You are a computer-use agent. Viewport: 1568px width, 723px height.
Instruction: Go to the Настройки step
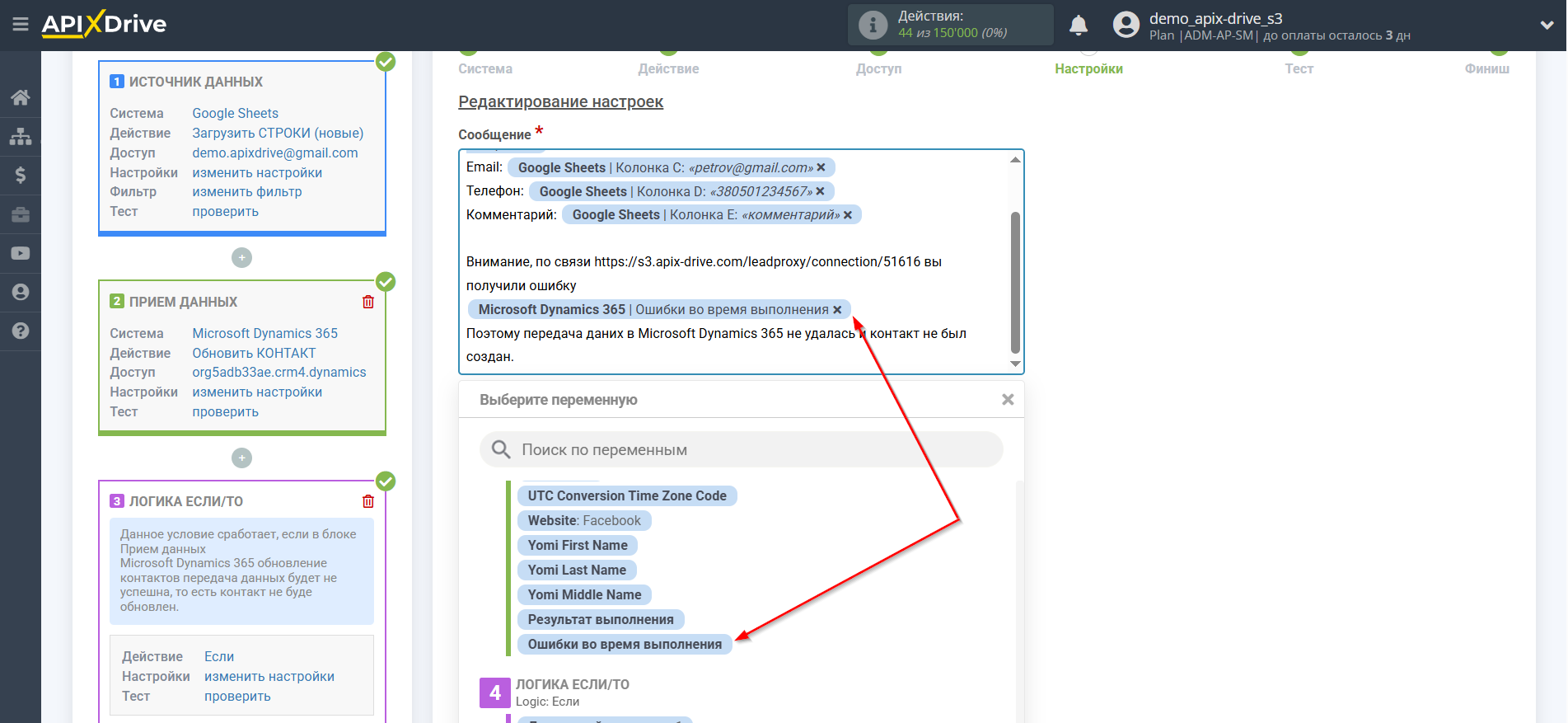tap(1088, 68)
